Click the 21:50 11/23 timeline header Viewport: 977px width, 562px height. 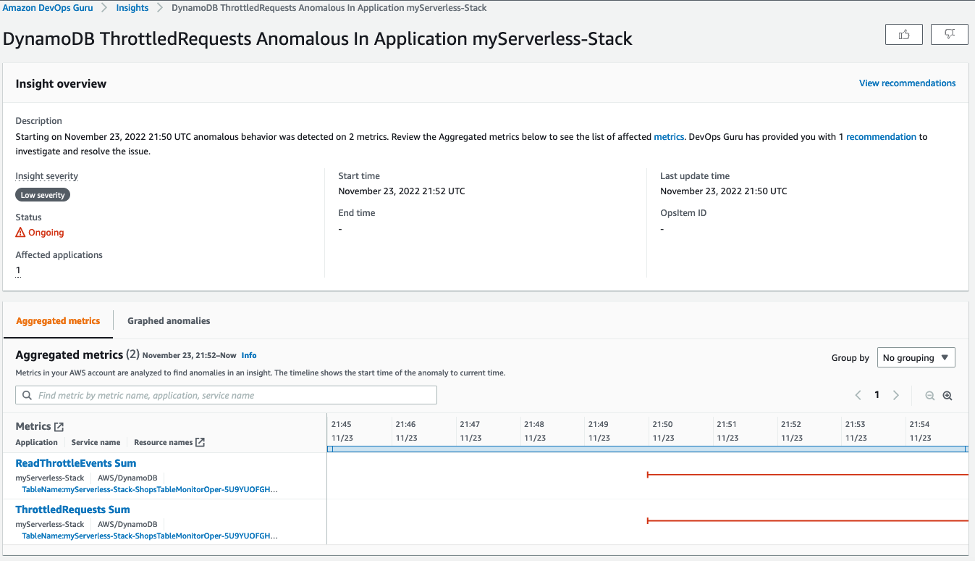tap(662, 431)
